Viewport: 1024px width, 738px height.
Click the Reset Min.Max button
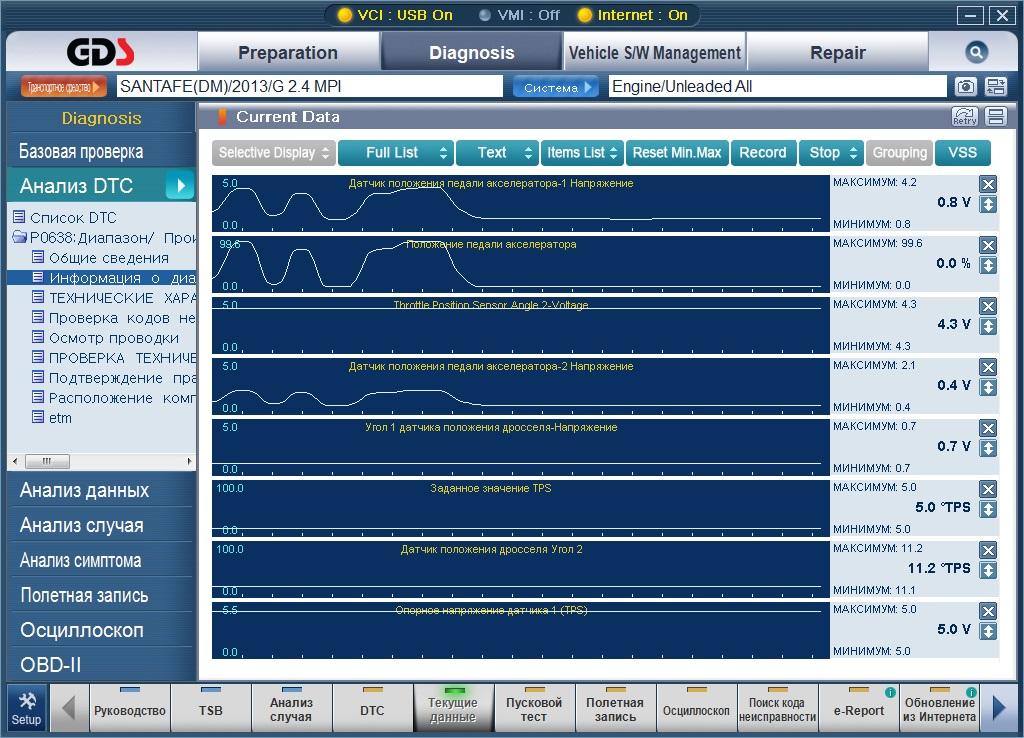point(677,153)
